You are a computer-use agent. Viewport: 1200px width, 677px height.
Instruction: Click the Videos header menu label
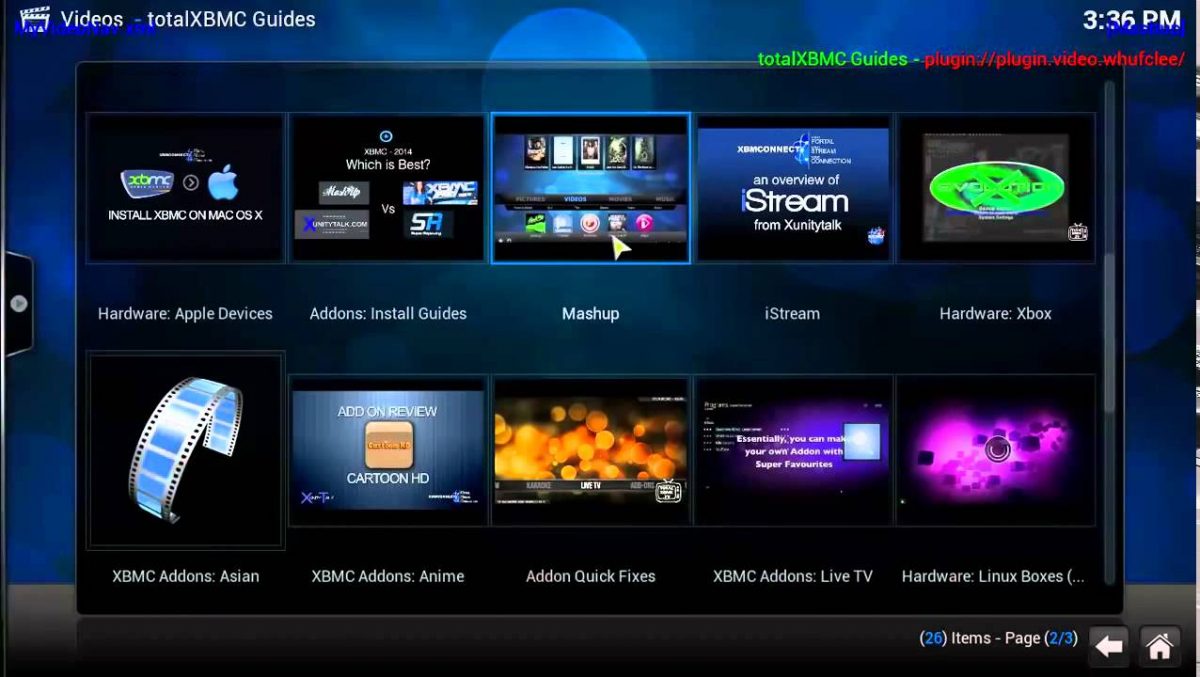tap(90, 18)
